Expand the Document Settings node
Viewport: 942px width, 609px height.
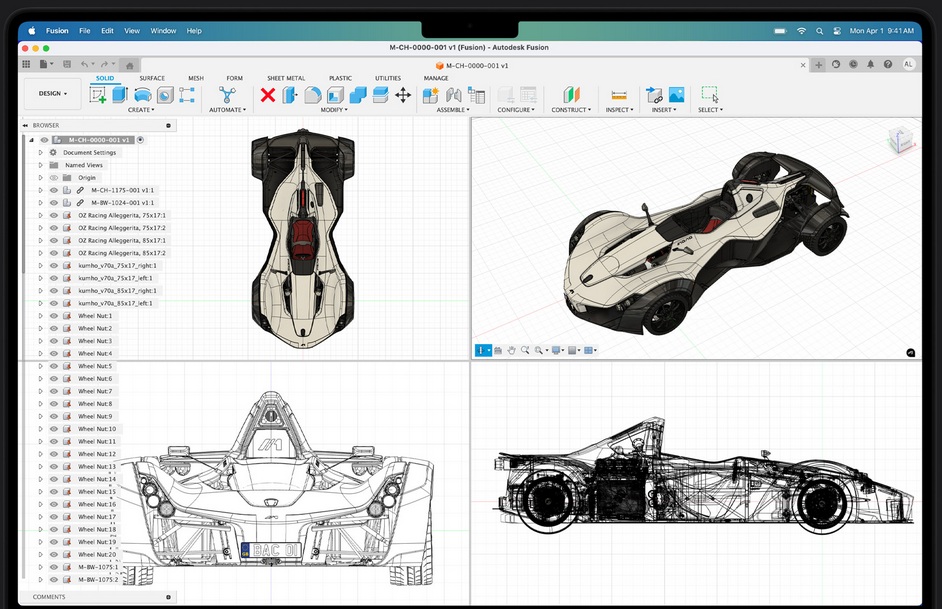click(x=40, y=153)
